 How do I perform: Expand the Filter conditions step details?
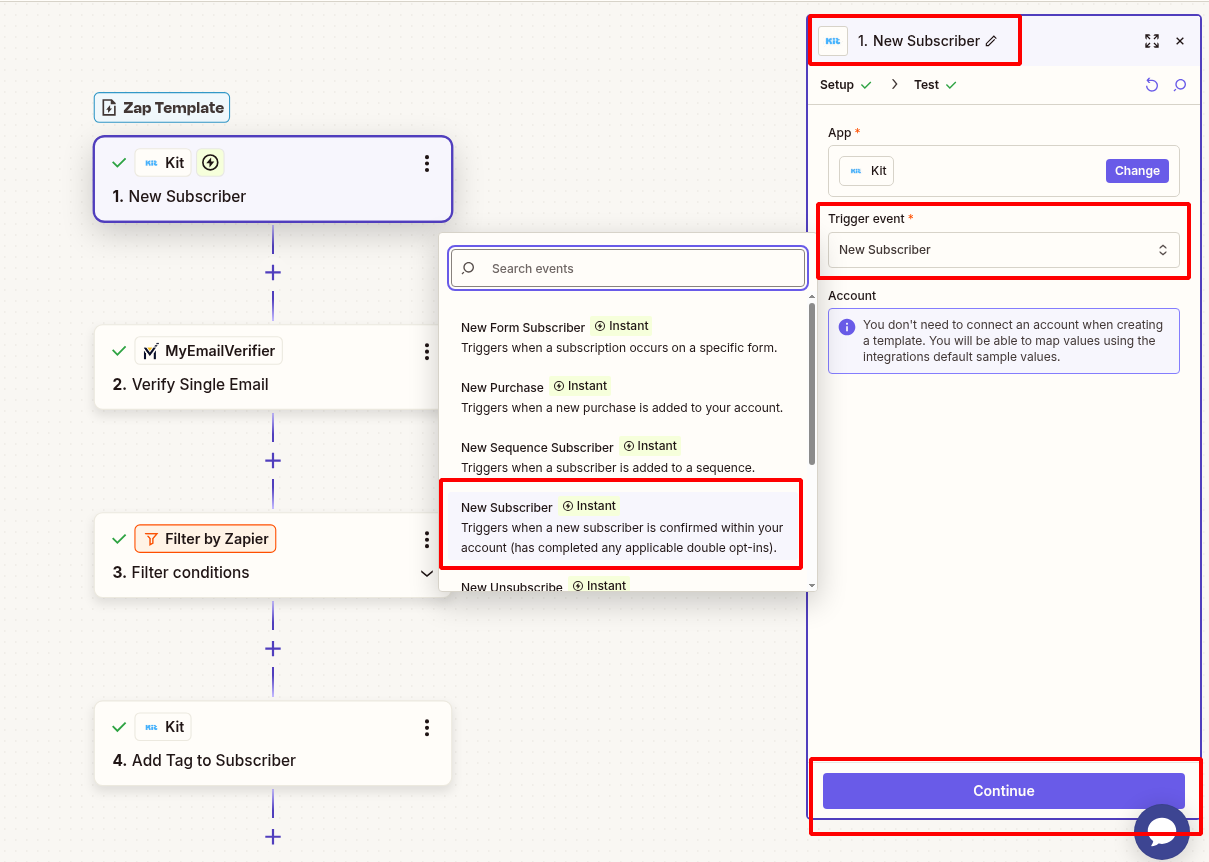pos(427,573)
